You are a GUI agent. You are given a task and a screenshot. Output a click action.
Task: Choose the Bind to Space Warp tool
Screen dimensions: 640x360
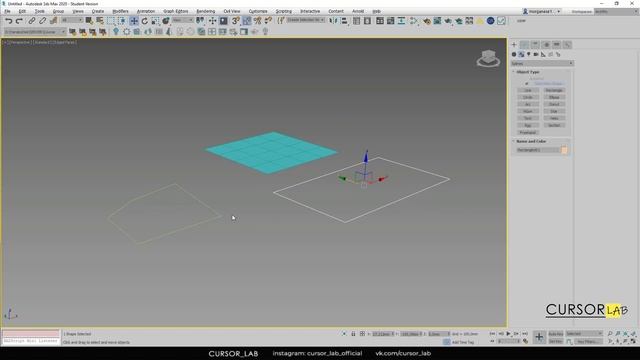point(53,20)
